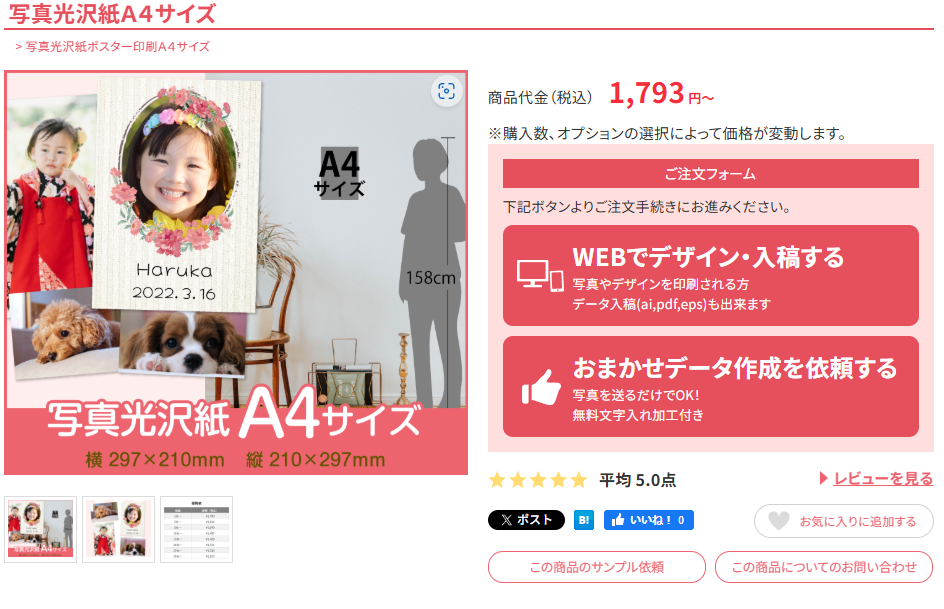Click the thumbs-up icon on the Omakase button
This screenshot has height=609, width=944.
[541, 387]
